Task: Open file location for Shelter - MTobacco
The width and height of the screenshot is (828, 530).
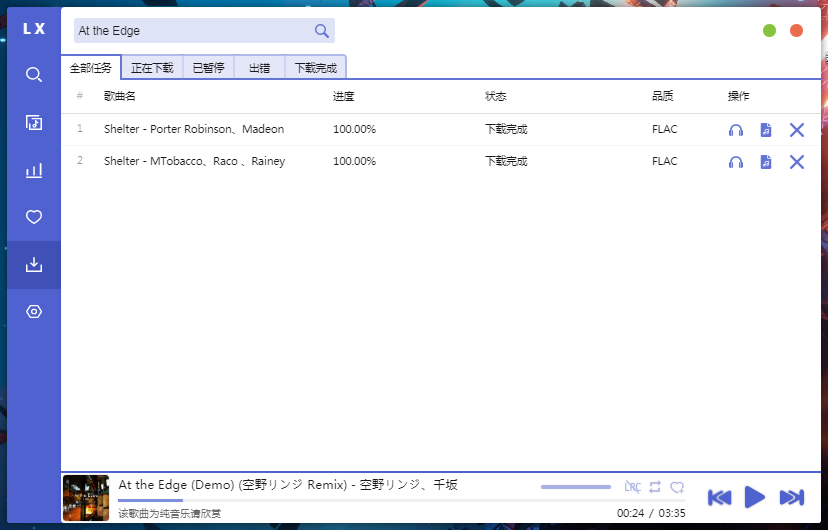Action: [766, 162]
